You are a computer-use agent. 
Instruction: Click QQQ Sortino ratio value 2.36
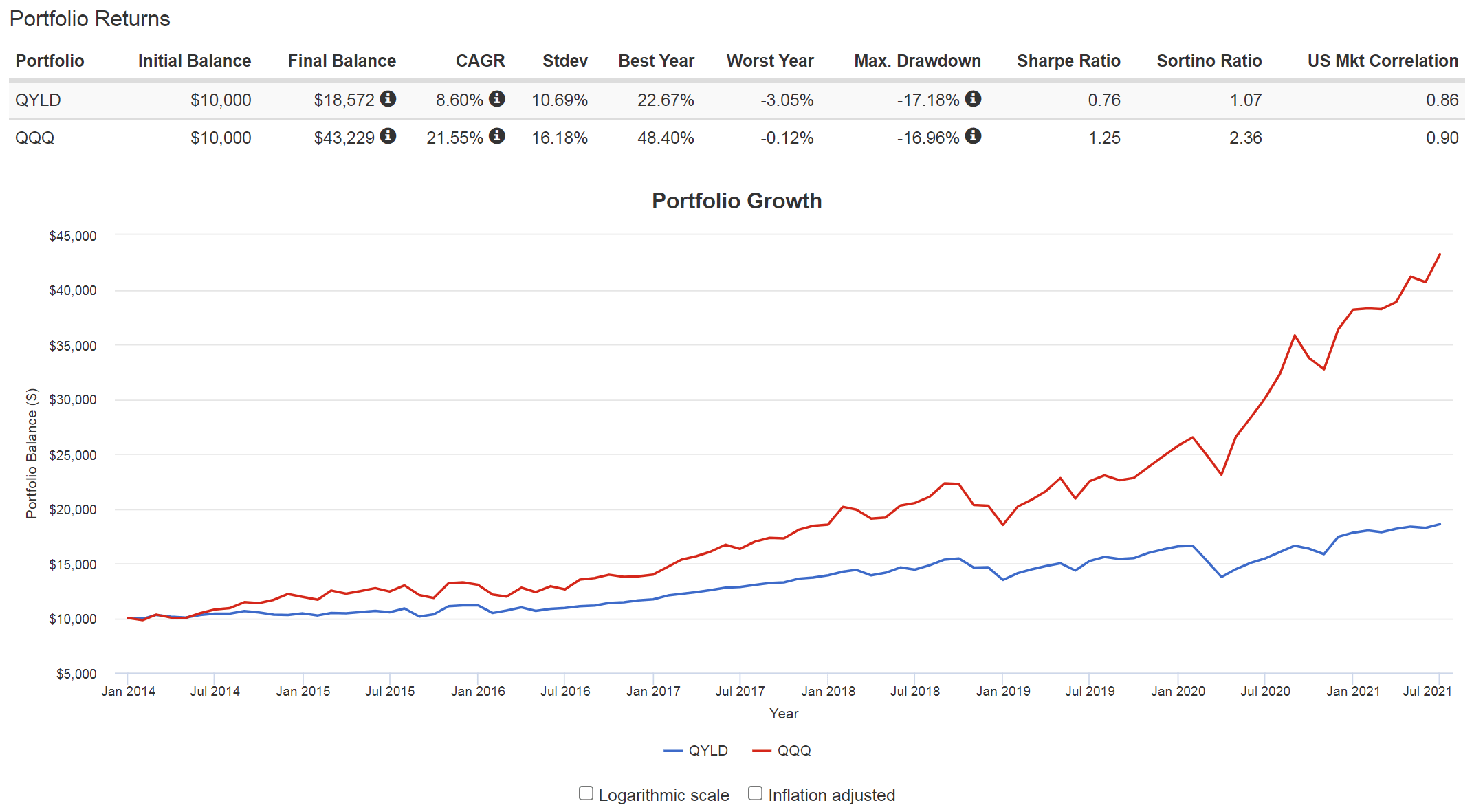pos(1245,138)
